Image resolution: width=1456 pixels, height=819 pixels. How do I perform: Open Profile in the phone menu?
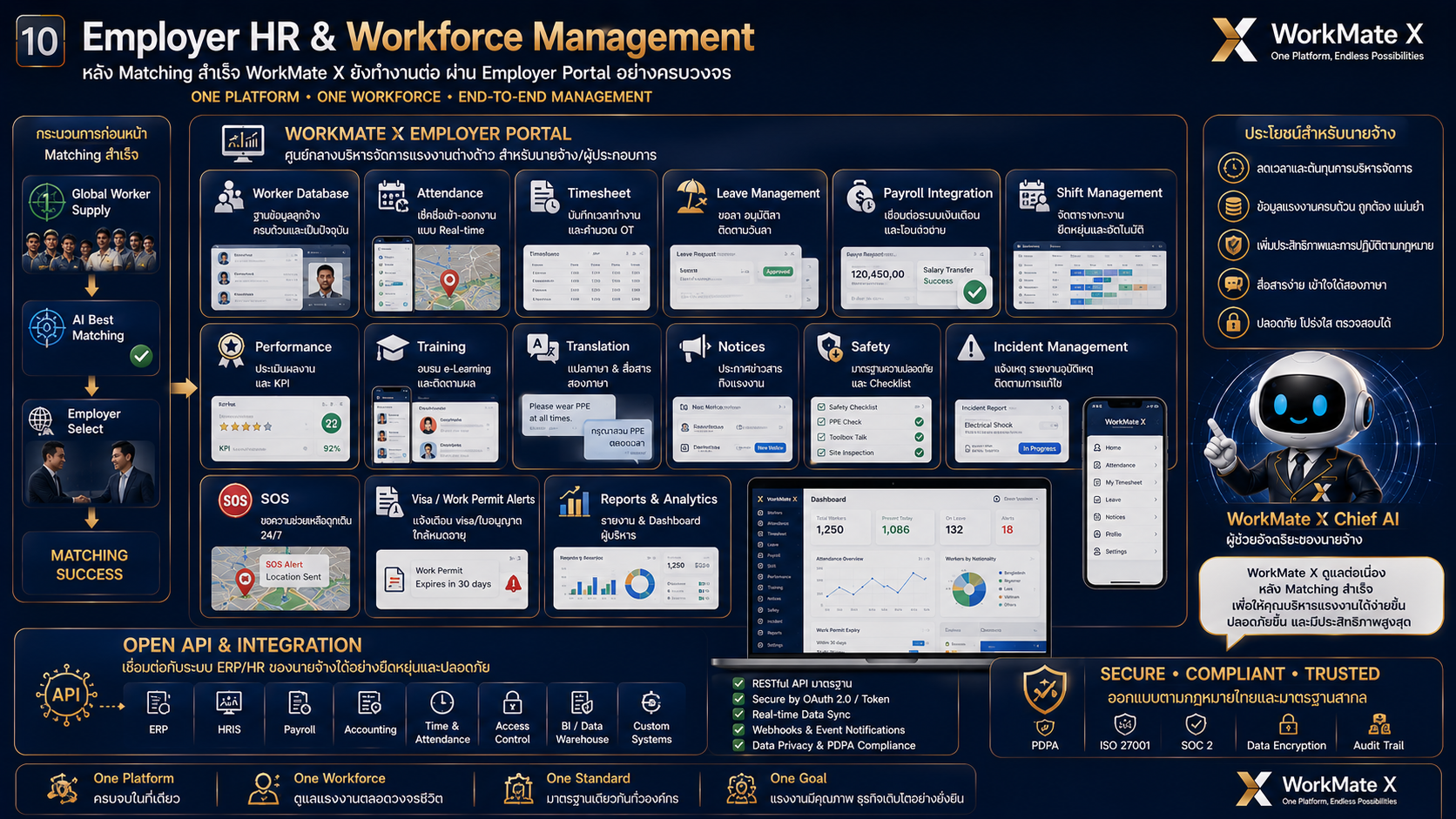(x=1125, y=534)
